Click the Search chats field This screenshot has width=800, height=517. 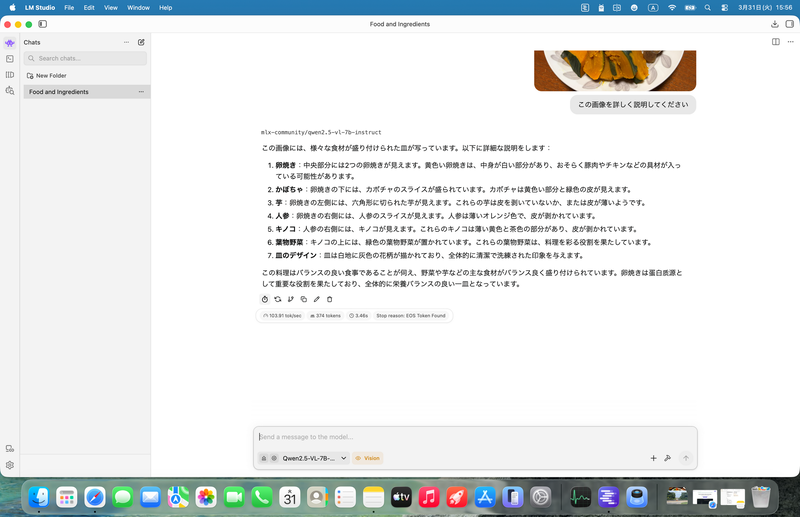(85, 58)
